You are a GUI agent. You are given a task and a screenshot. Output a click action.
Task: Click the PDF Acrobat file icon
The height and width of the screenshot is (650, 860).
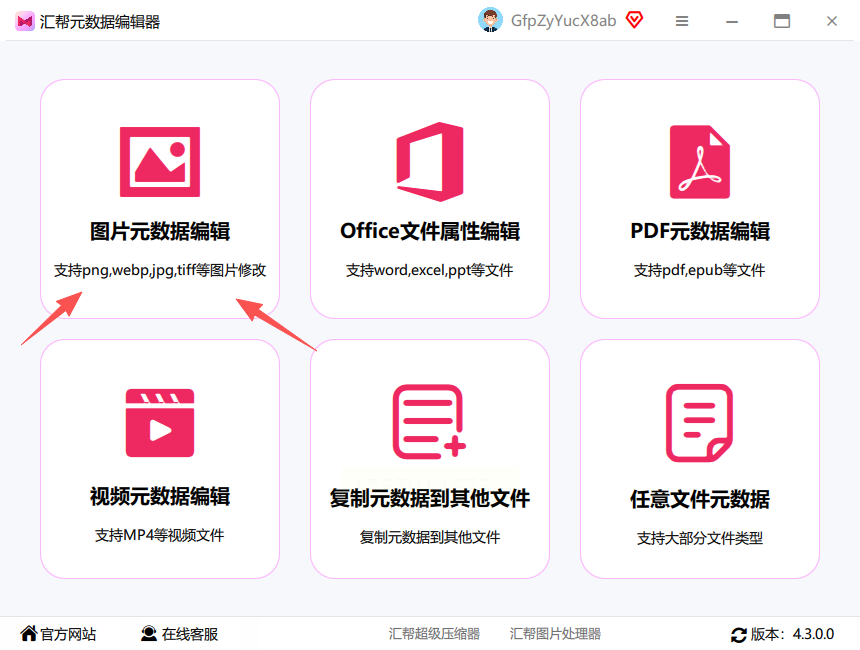click(699, 162)
